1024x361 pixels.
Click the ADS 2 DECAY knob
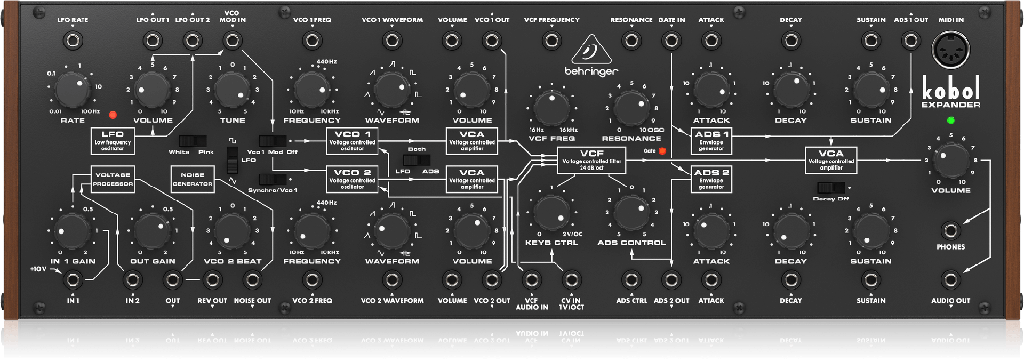pos(791,231)
